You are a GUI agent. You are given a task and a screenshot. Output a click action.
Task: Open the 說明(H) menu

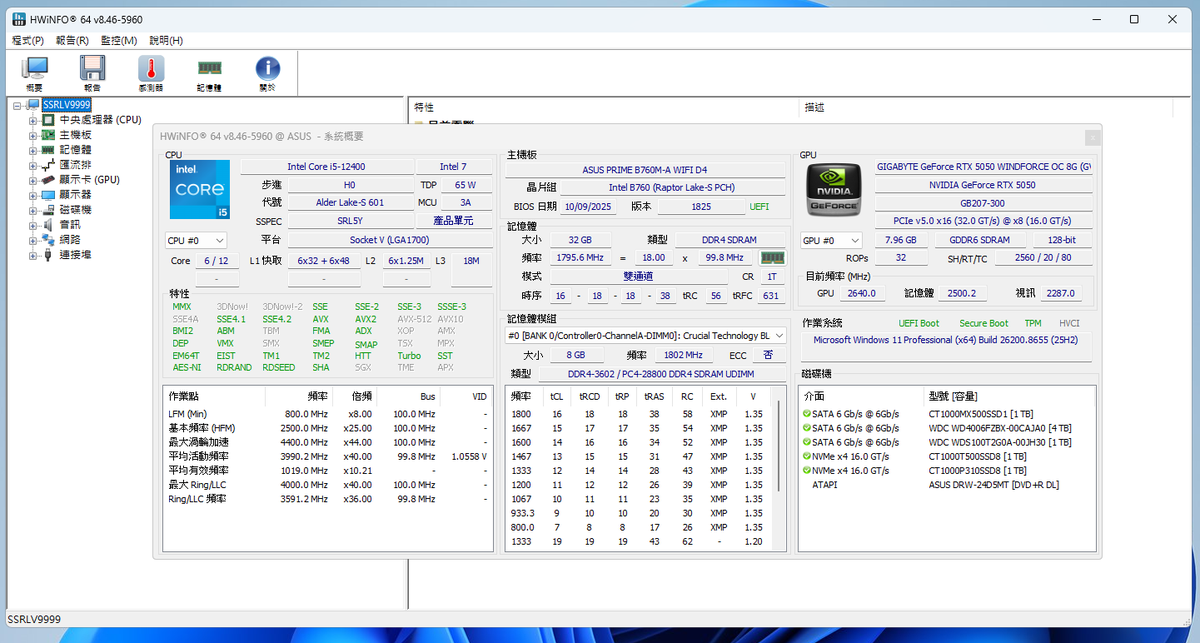(x=166, y=41)
